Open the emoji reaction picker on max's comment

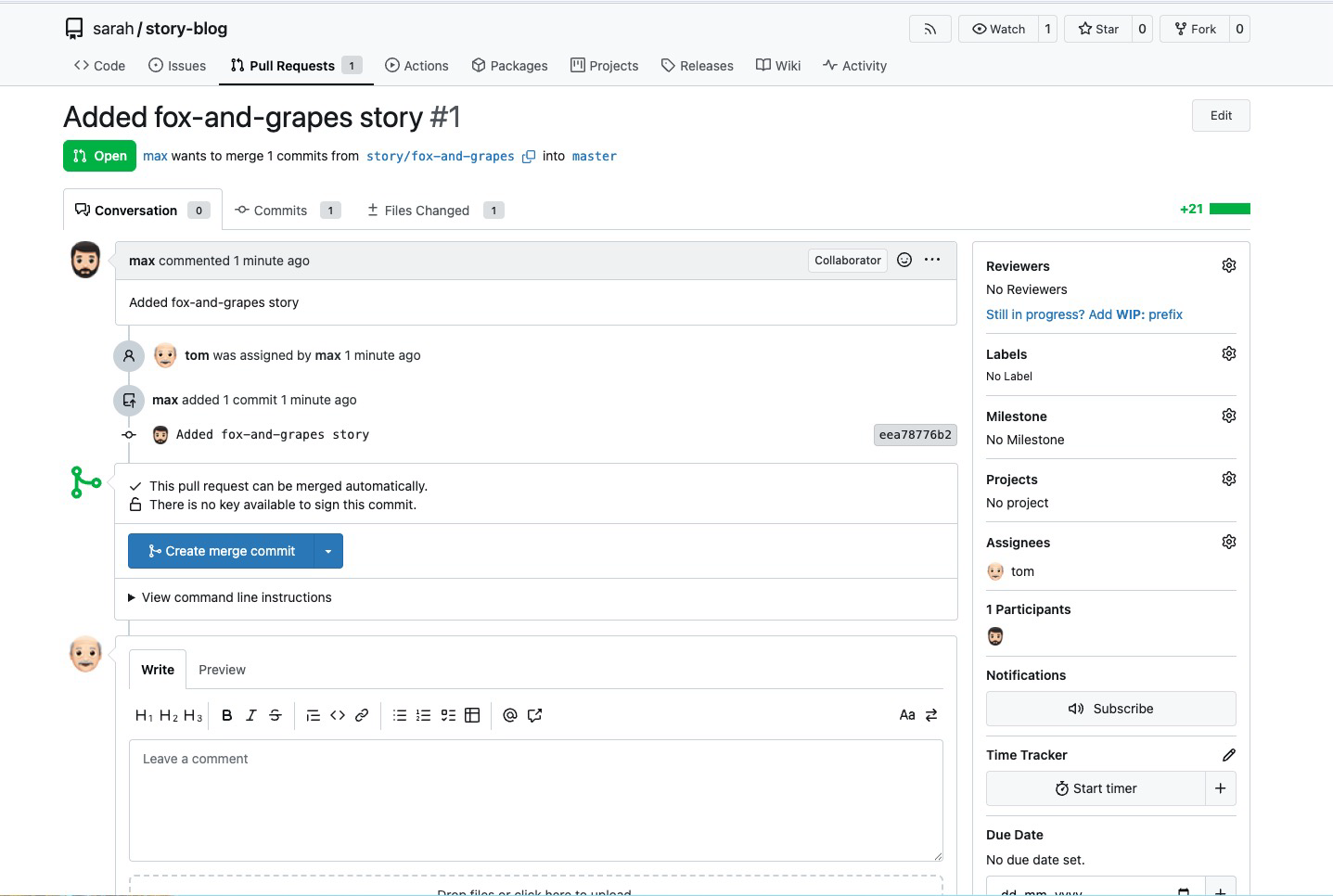tap(904, 261)
